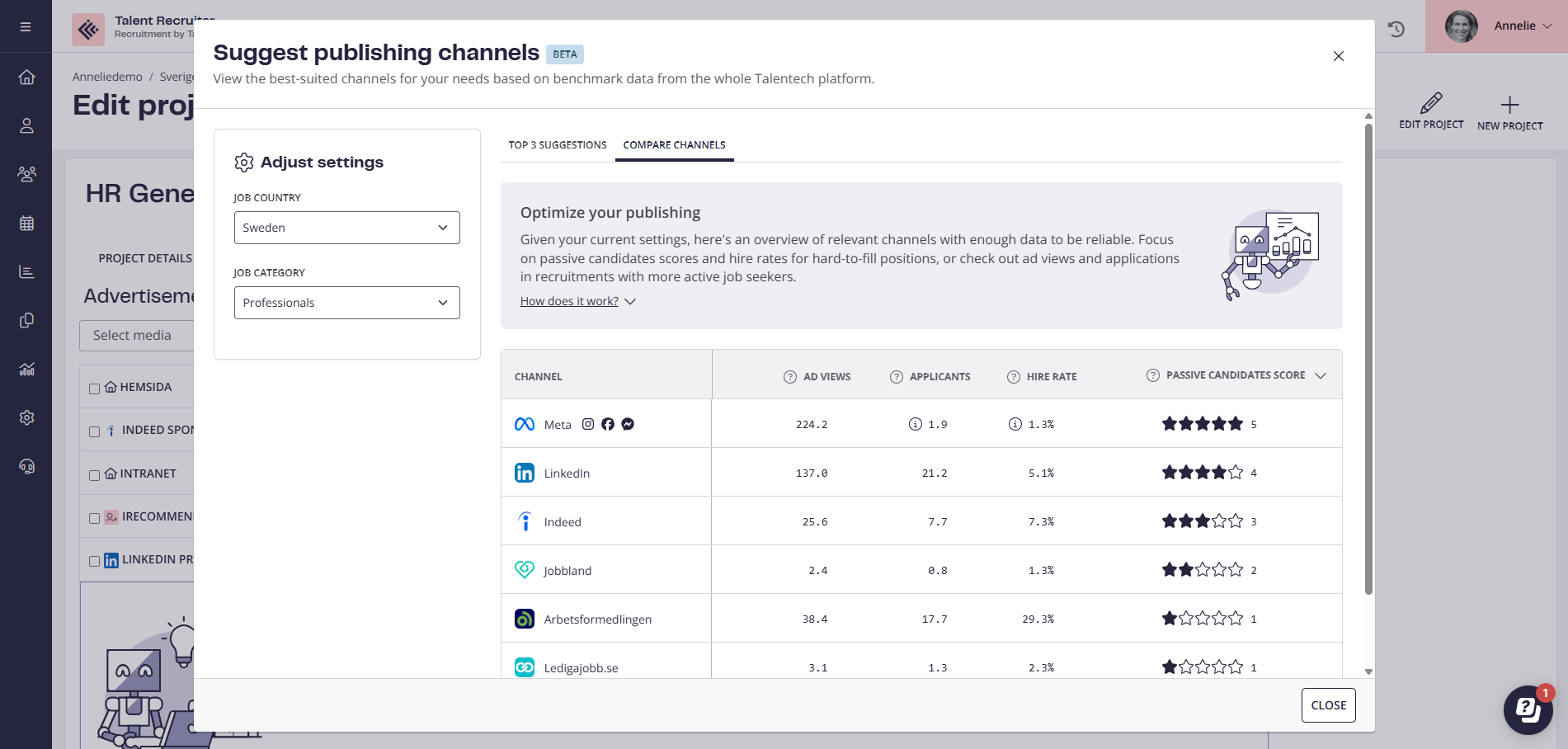This screenshot has width=1568, height=749.
Task: Open the Job Country dropdown
Action: click(x=346, y=228)
